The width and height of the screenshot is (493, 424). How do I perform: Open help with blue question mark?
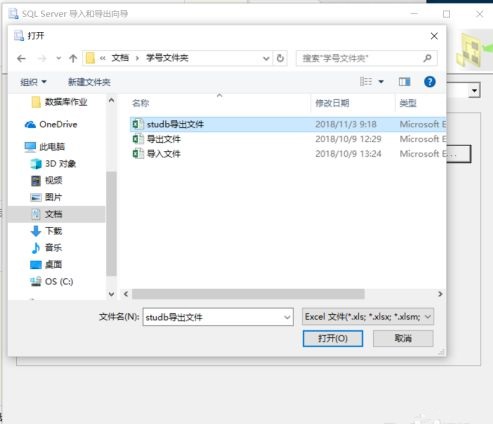pyautogui.click(x=430, y=82)
